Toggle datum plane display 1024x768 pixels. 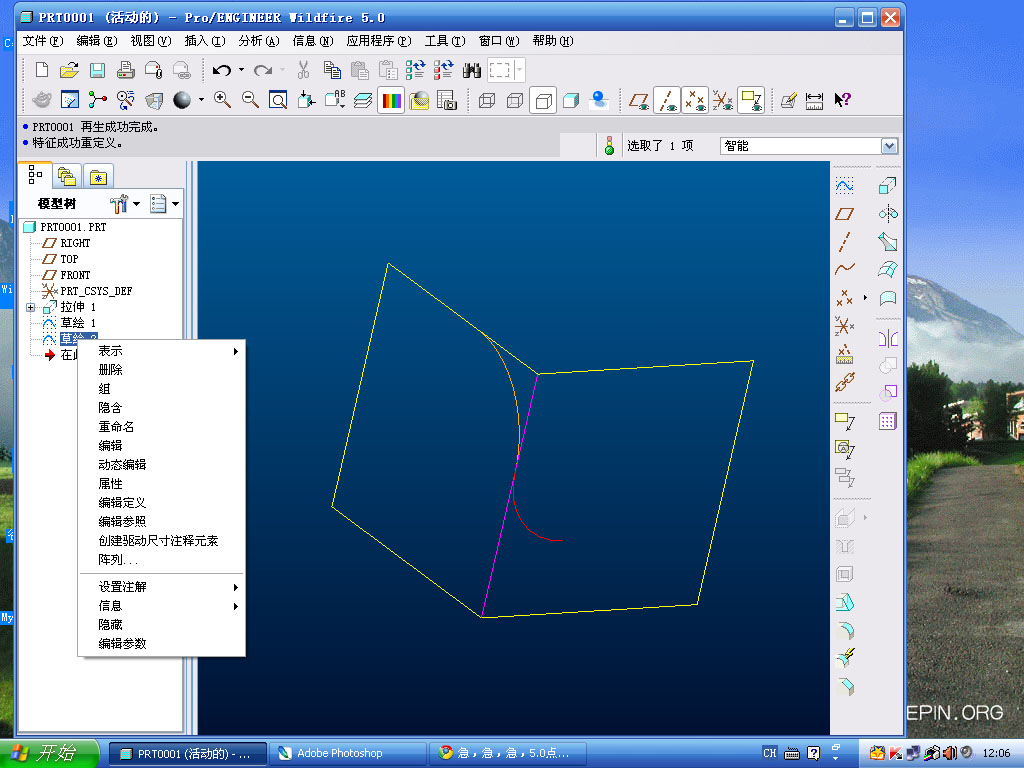tap(639, 100)
